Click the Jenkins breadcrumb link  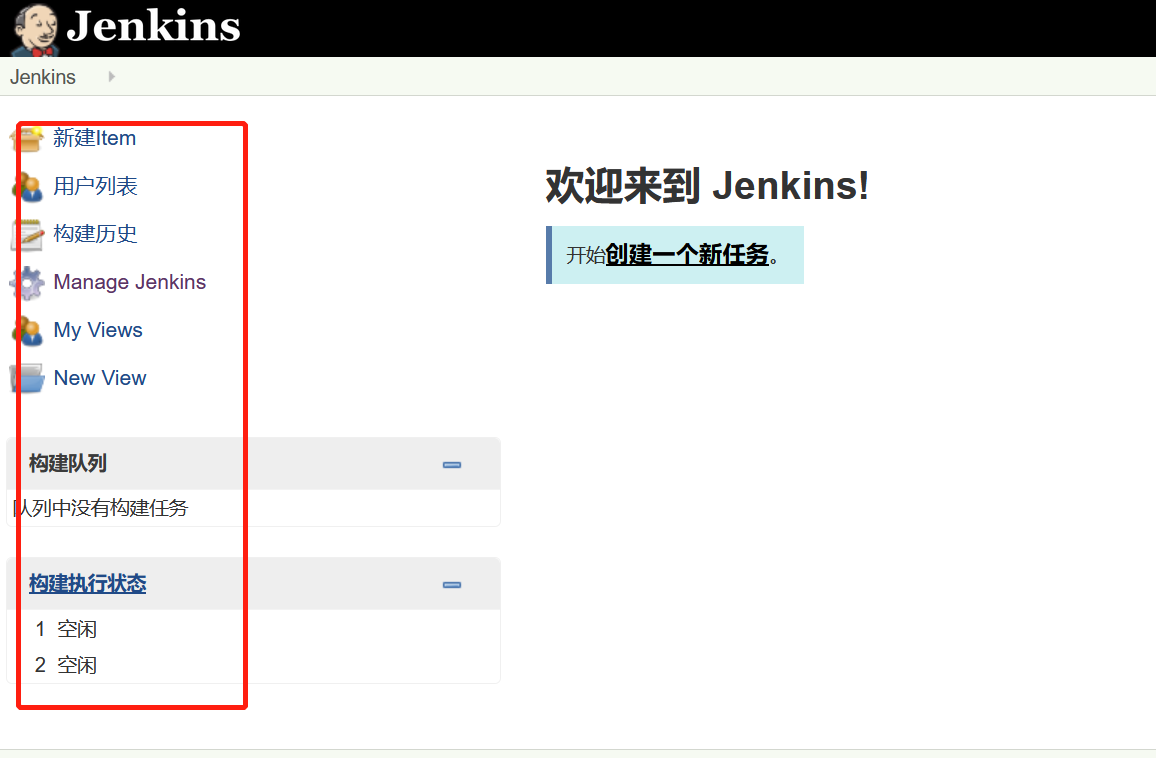(x=43, y=77)
